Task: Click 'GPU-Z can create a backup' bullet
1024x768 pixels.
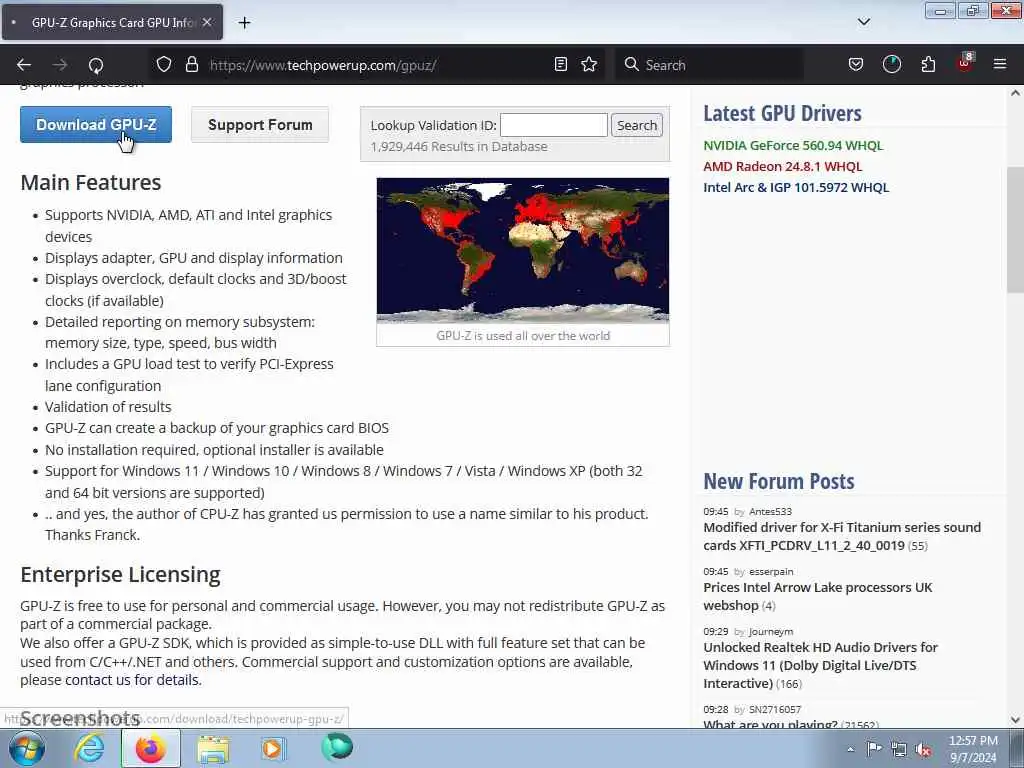Action: 217,428
